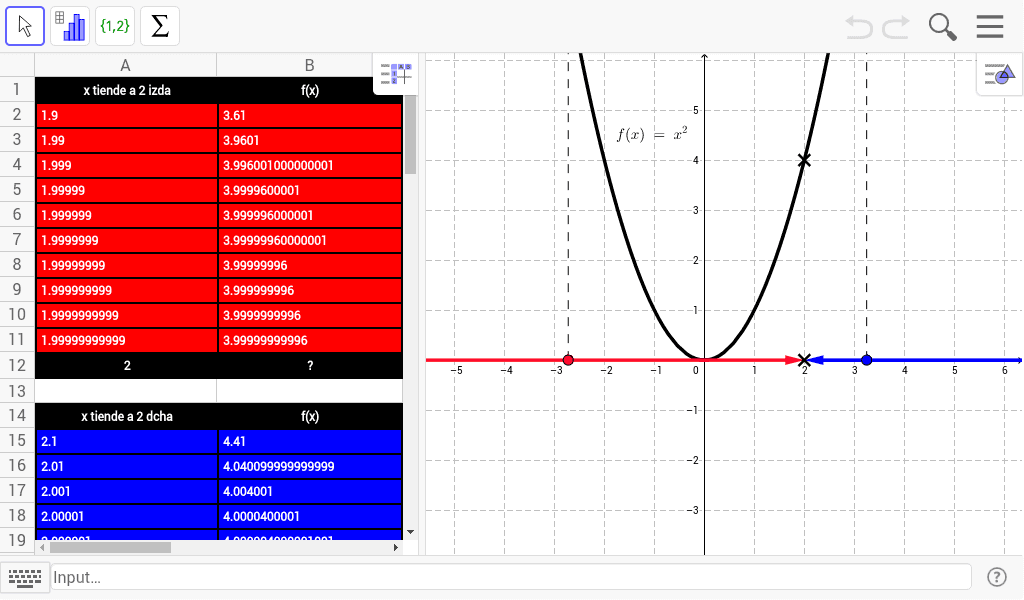
Task: Select the cell containing 1.99999999999
Action: tap(127, 340)
